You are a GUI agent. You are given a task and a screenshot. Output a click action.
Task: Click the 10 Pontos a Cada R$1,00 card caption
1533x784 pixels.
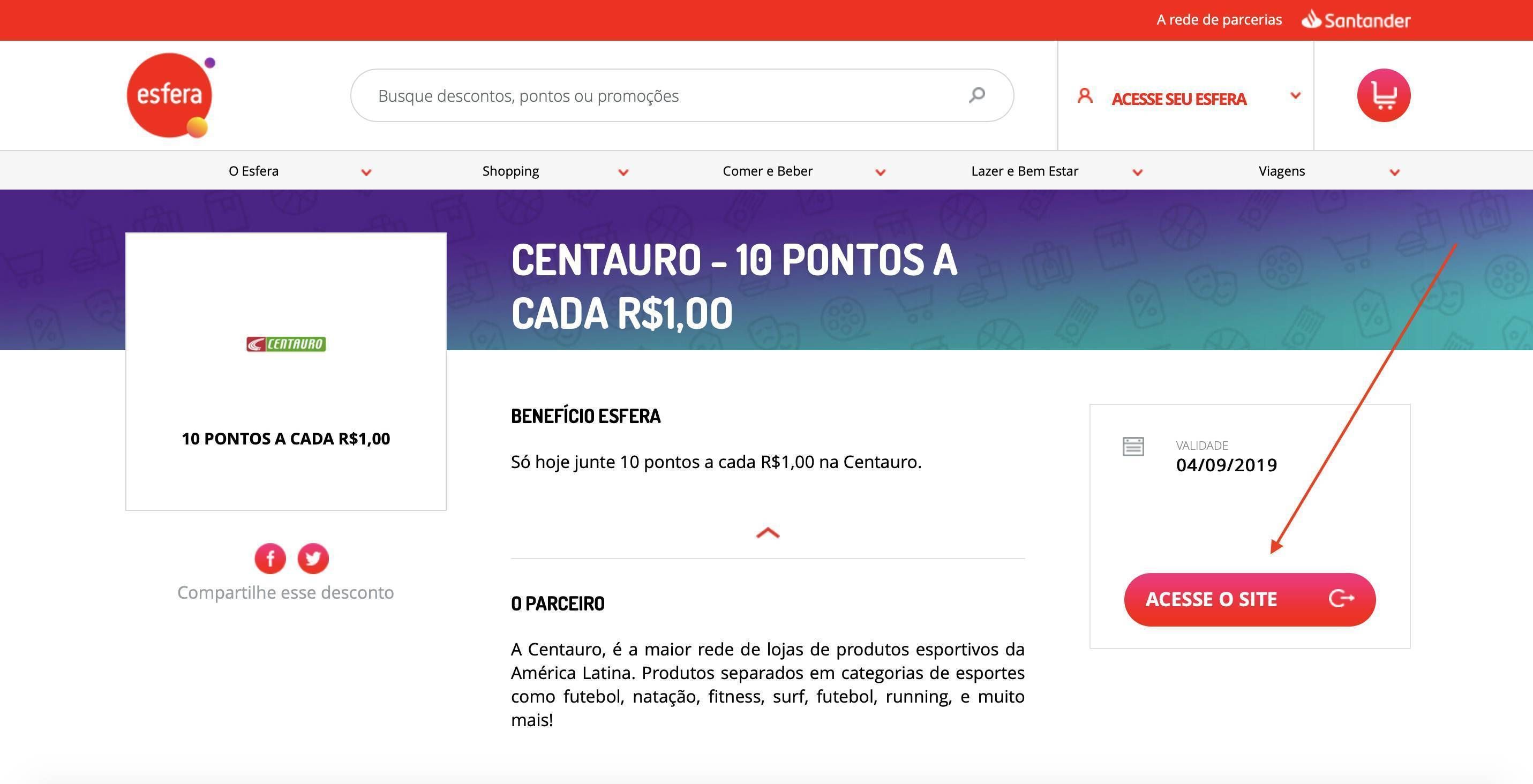[286, 439]
